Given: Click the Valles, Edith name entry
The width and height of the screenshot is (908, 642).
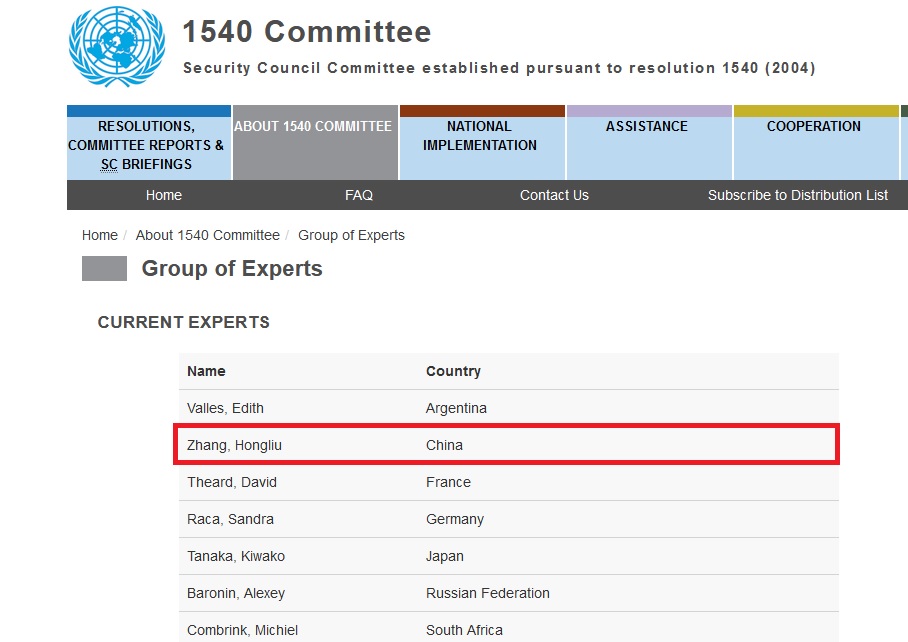Looking at the screenshot, I should coord(225,408).
